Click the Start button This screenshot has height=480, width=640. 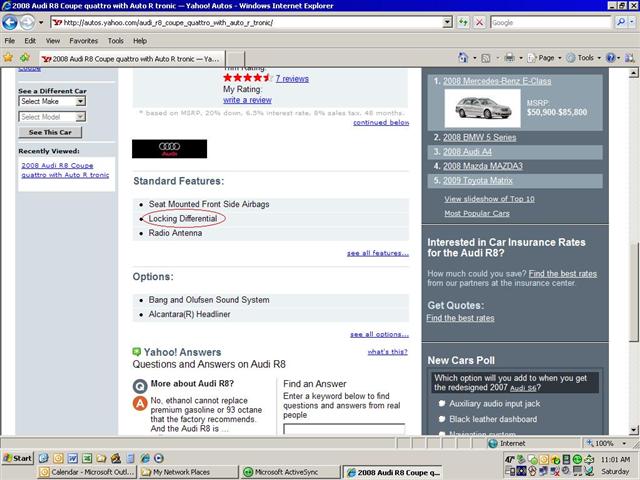18,458
